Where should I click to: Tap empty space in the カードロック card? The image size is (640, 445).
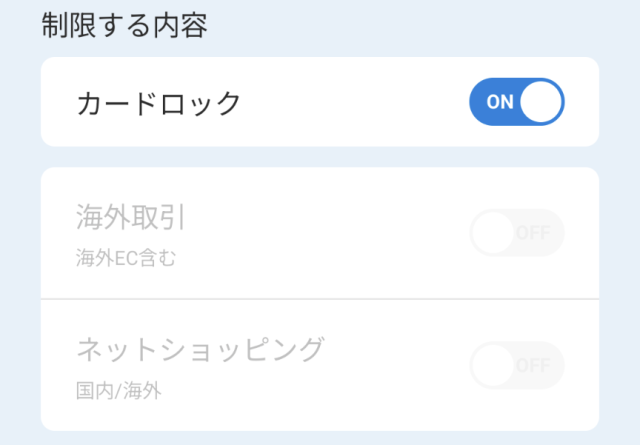coord(350,102)
